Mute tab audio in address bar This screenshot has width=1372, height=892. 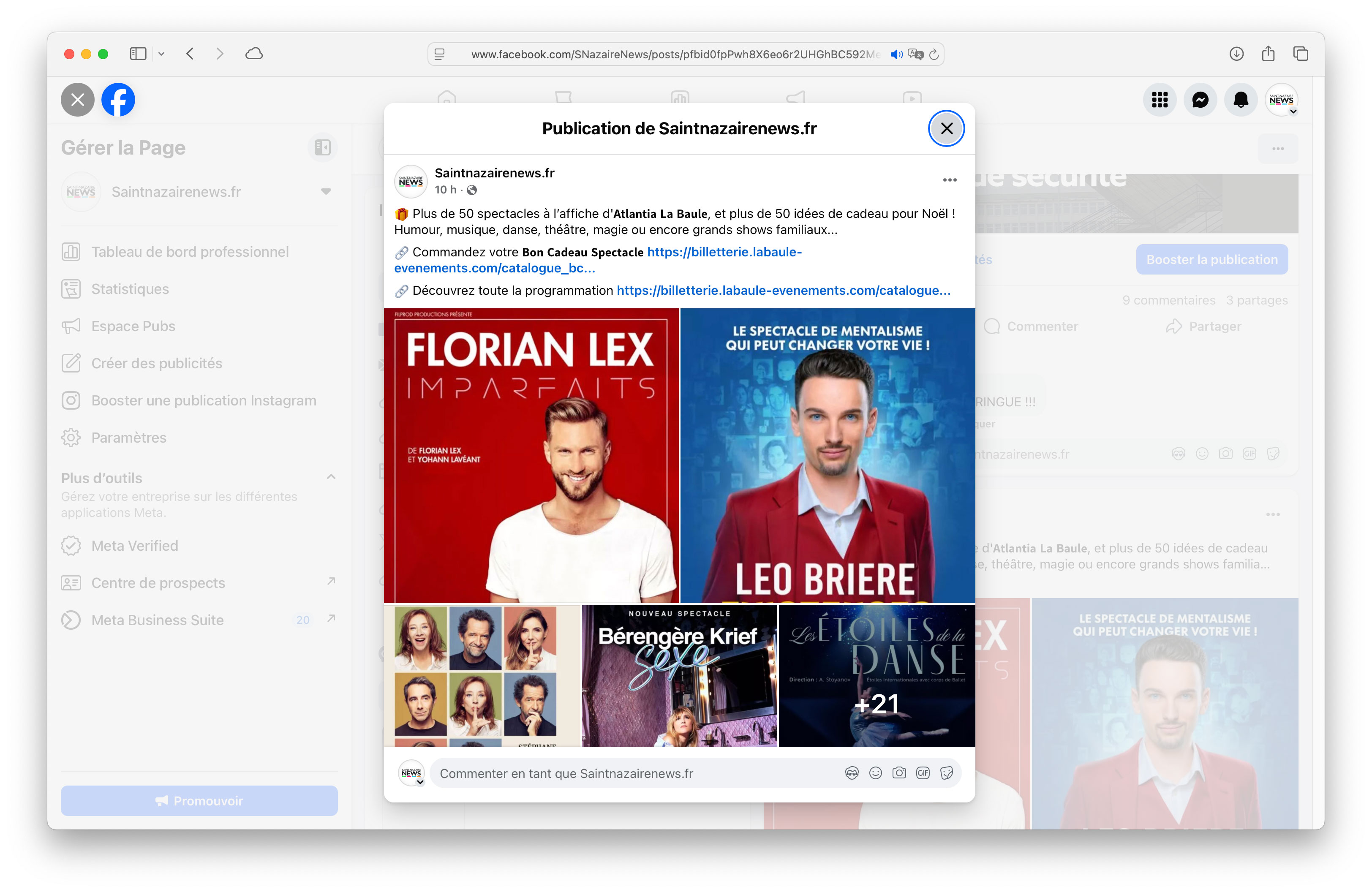pyautogui.click(x=896, y=54)
